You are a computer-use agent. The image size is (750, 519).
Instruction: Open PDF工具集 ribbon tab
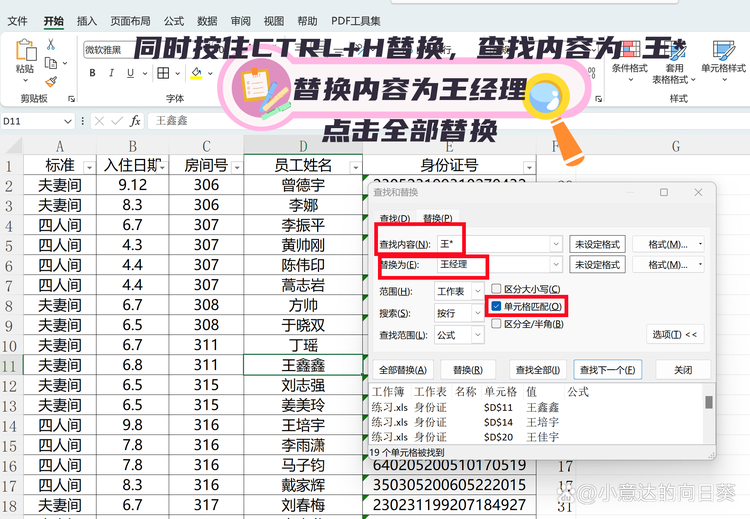(356, 21)
